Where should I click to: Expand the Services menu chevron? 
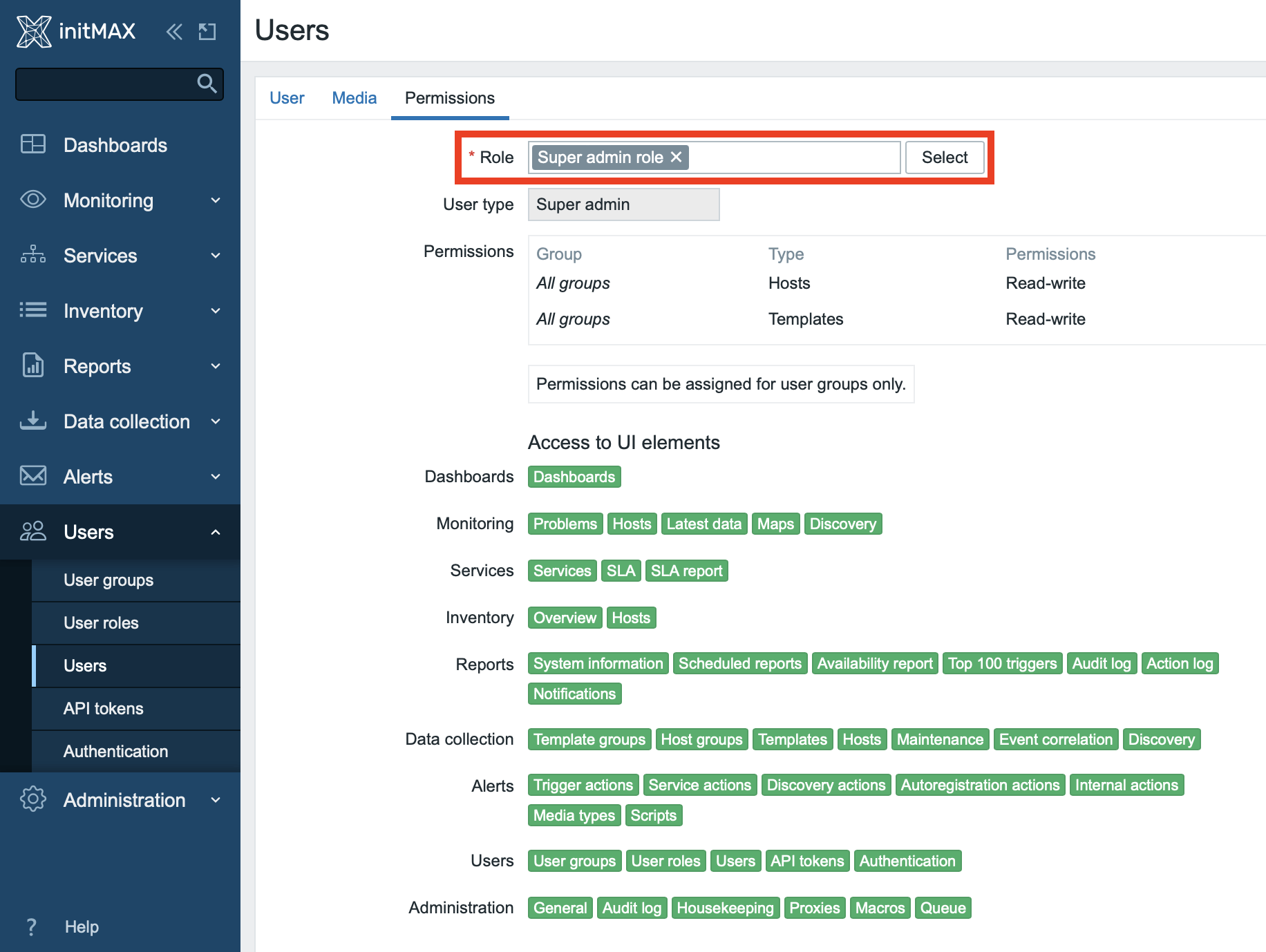pyautogui.click(x=216, y=256)
